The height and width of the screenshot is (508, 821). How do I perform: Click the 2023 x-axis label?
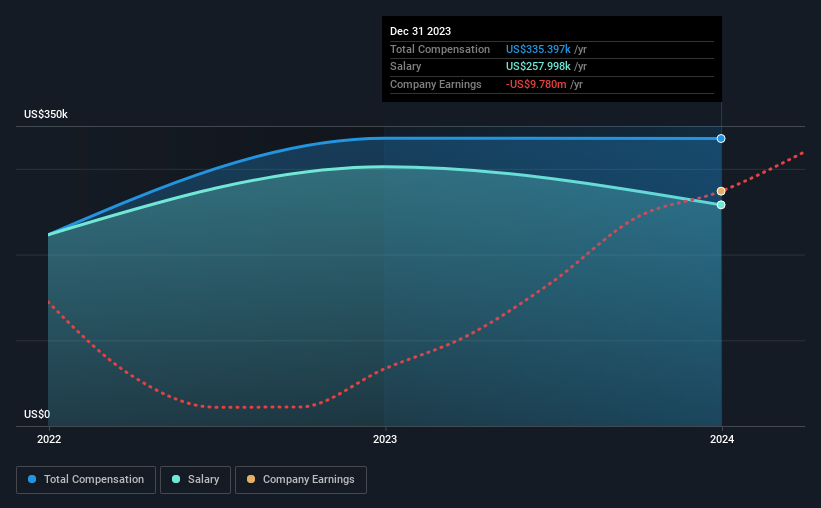(385, 439)
